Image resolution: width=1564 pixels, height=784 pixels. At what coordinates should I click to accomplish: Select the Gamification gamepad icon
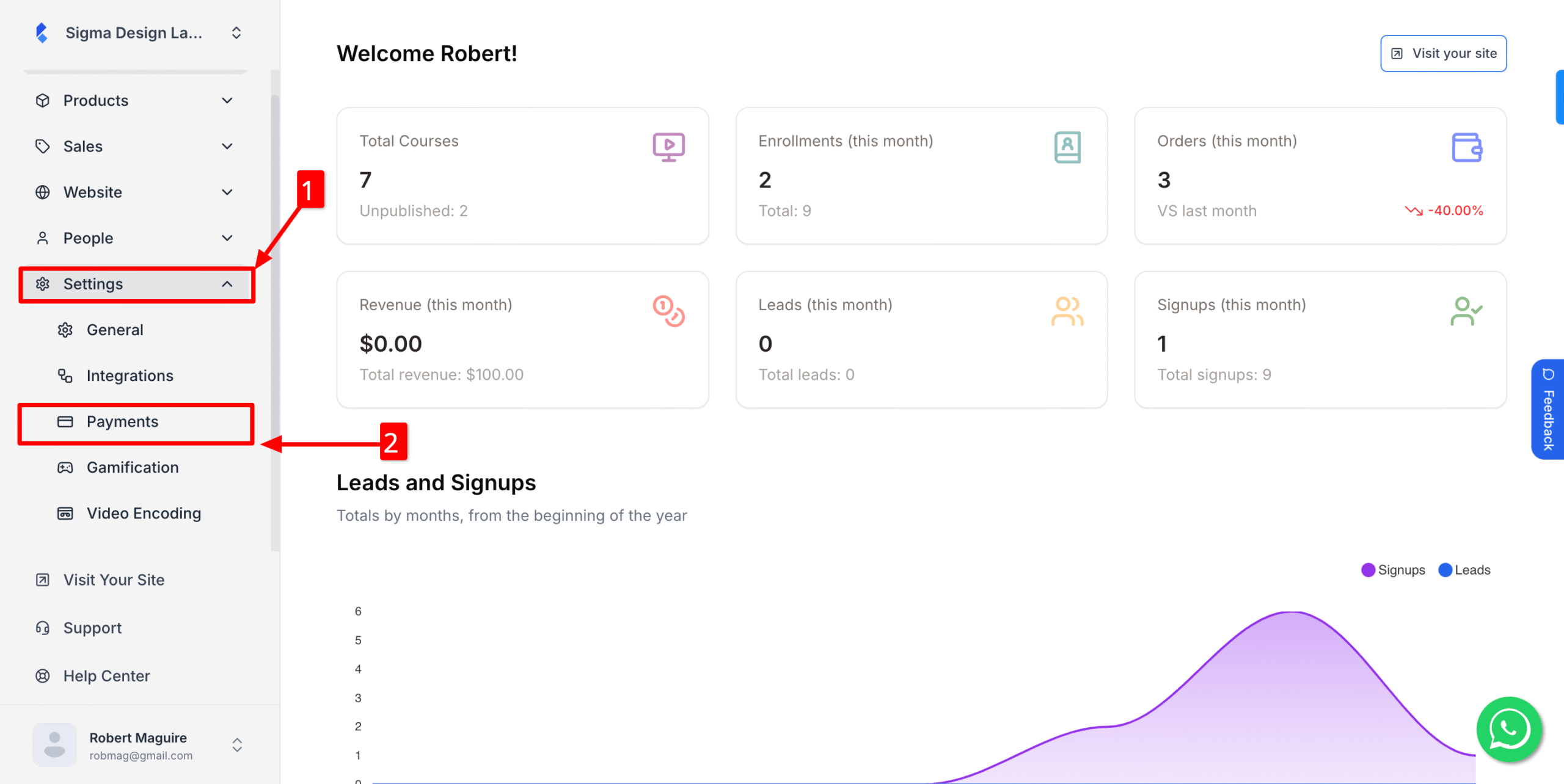click(65, 467)
